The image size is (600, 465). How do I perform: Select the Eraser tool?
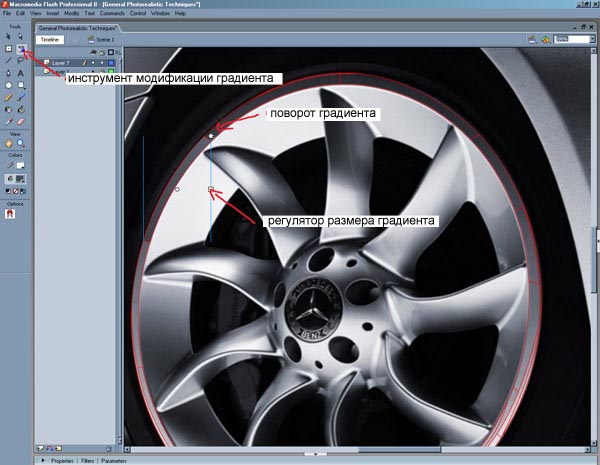click(21, 122)
